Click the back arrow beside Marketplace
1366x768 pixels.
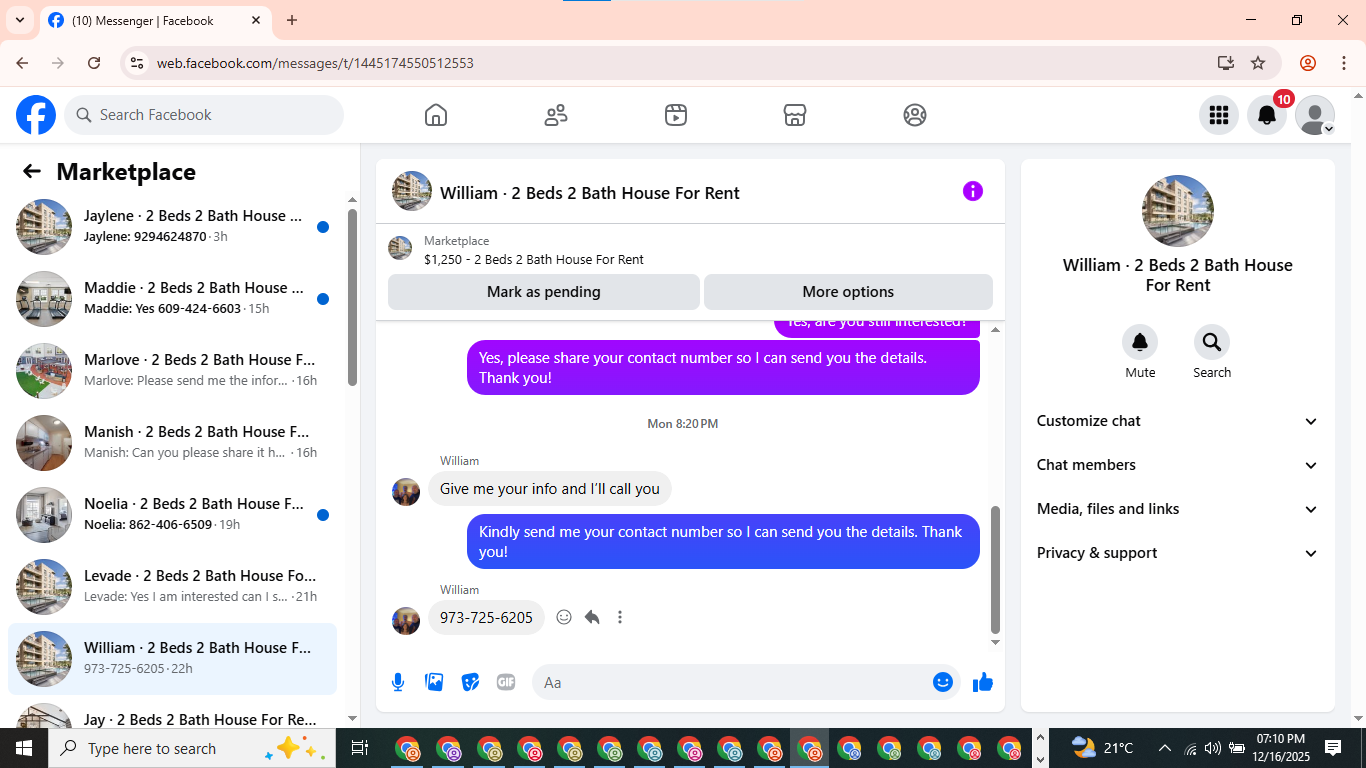(x=32, y=172)
